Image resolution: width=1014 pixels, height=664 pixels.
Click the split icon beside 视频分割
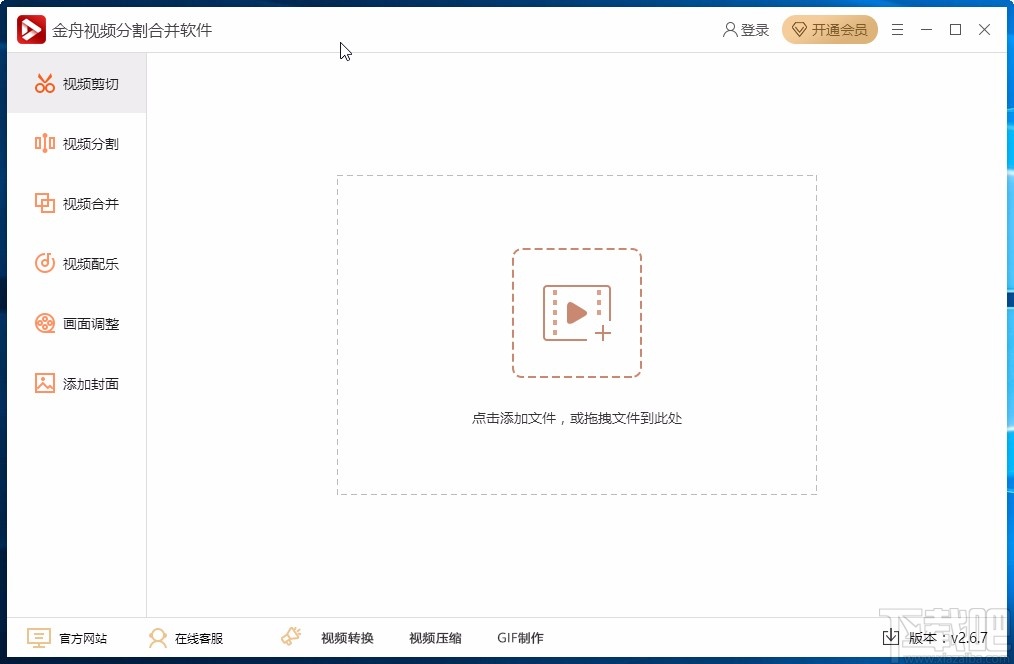(x=45, y=143)
